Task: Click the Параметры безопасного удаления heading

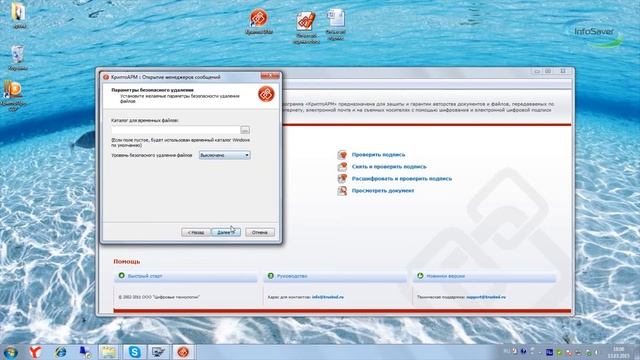Action: [x=152, y=90]
